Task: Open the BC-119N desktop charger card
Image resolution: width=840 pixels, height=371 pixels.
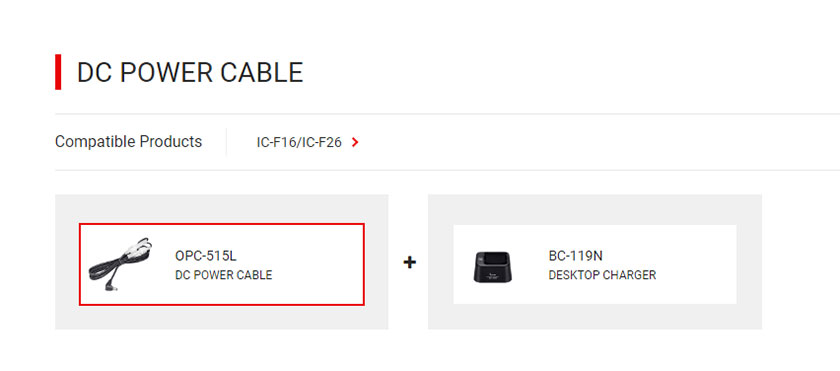Action: 595,264
